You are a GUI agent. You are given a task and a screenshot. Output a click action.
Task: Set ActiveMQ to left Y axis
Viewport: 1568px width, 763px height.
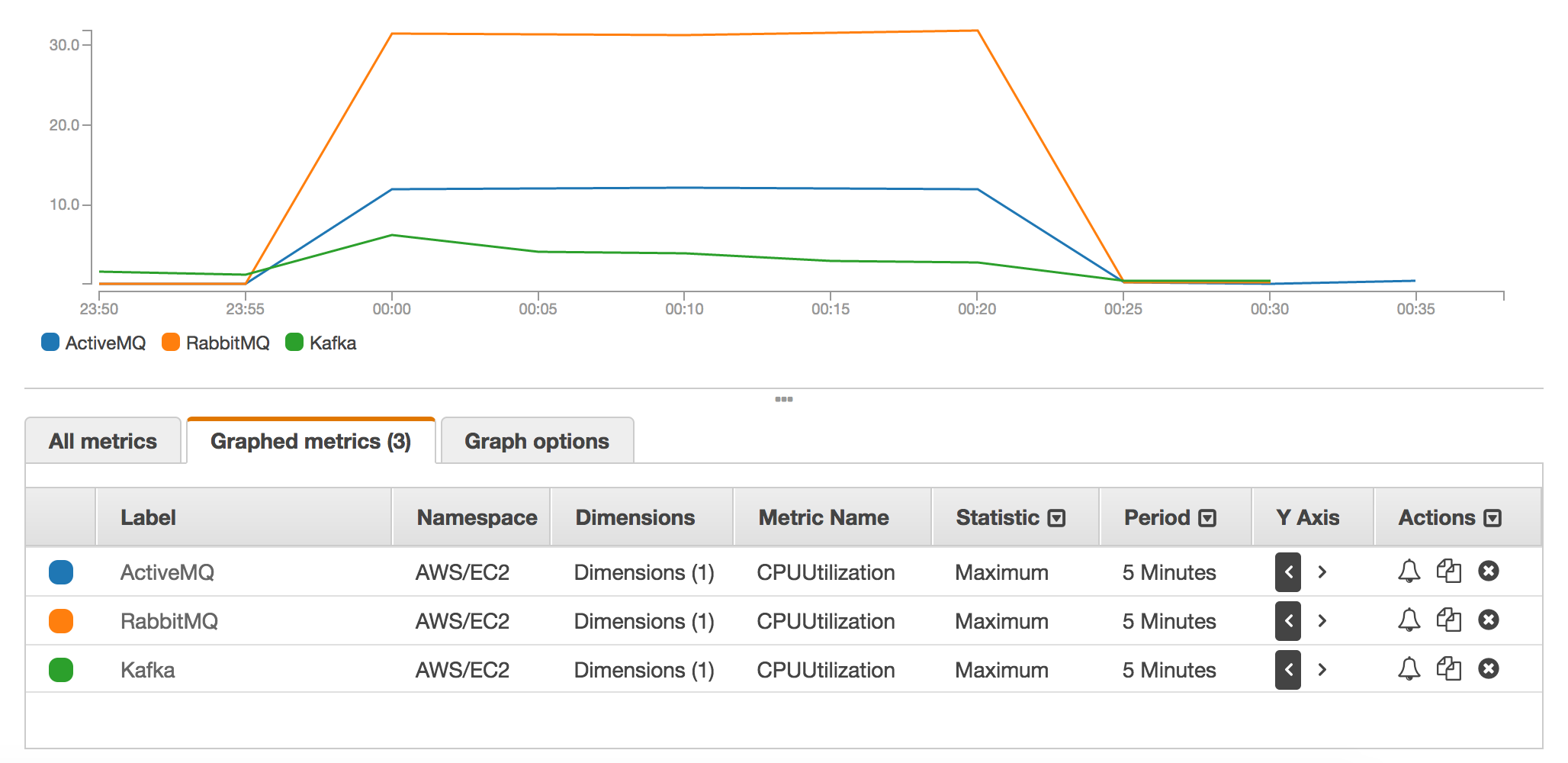[1287, 572]
